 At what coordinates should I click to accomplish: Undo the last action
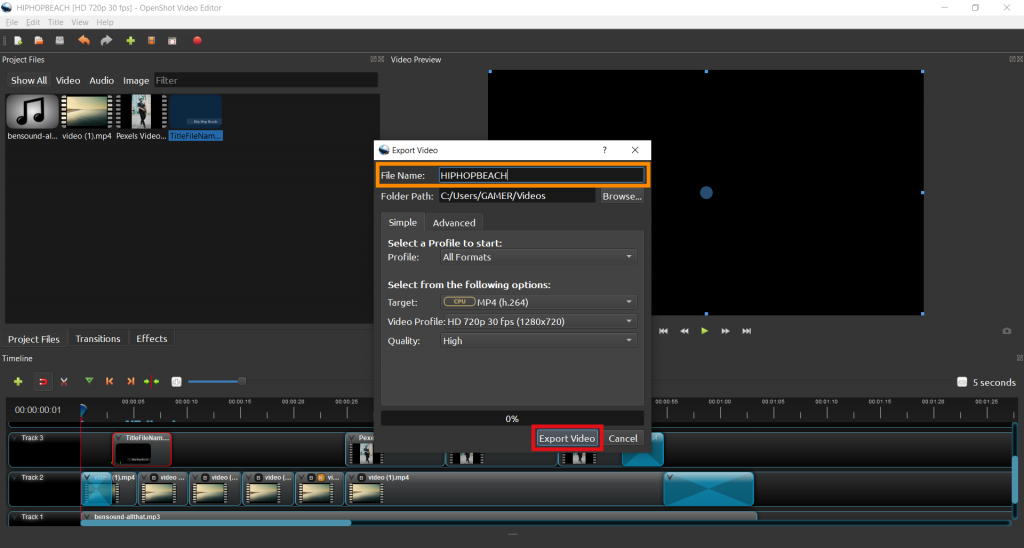tap(84, 40)
